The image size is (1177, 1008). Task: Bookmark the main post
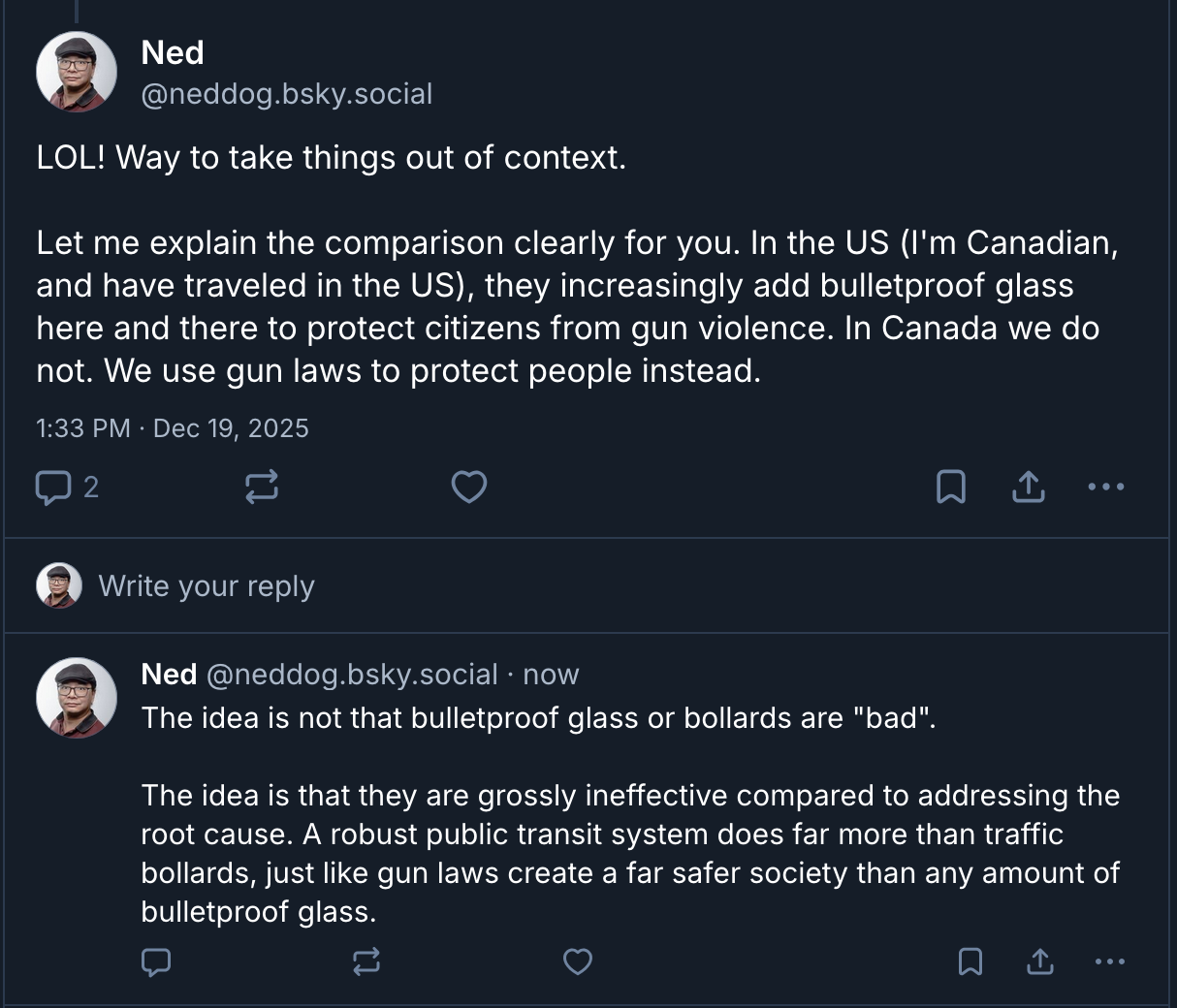tap(951, 487)
